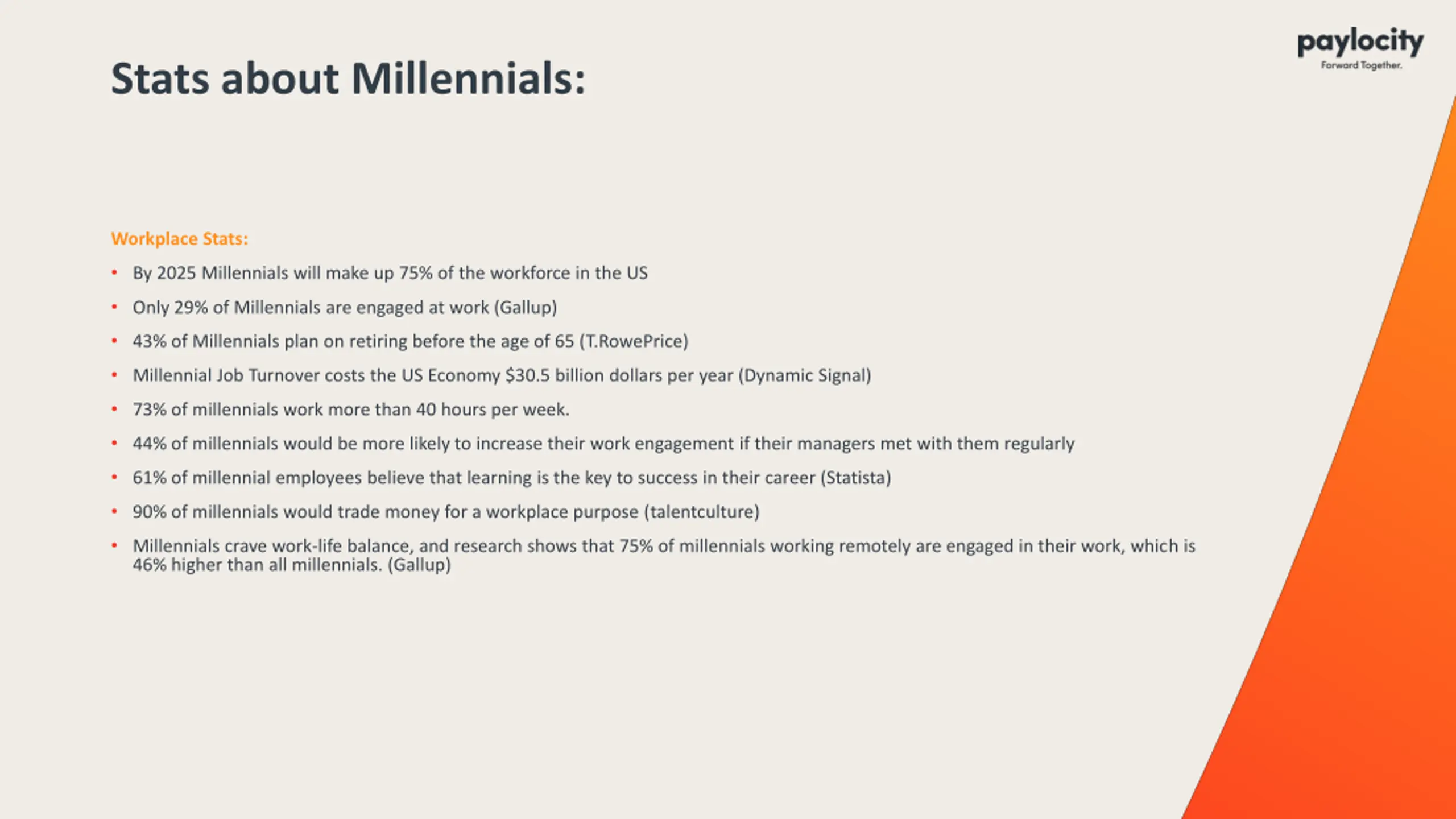Click the red bullet before 'By 2025'

coord(114,272)
